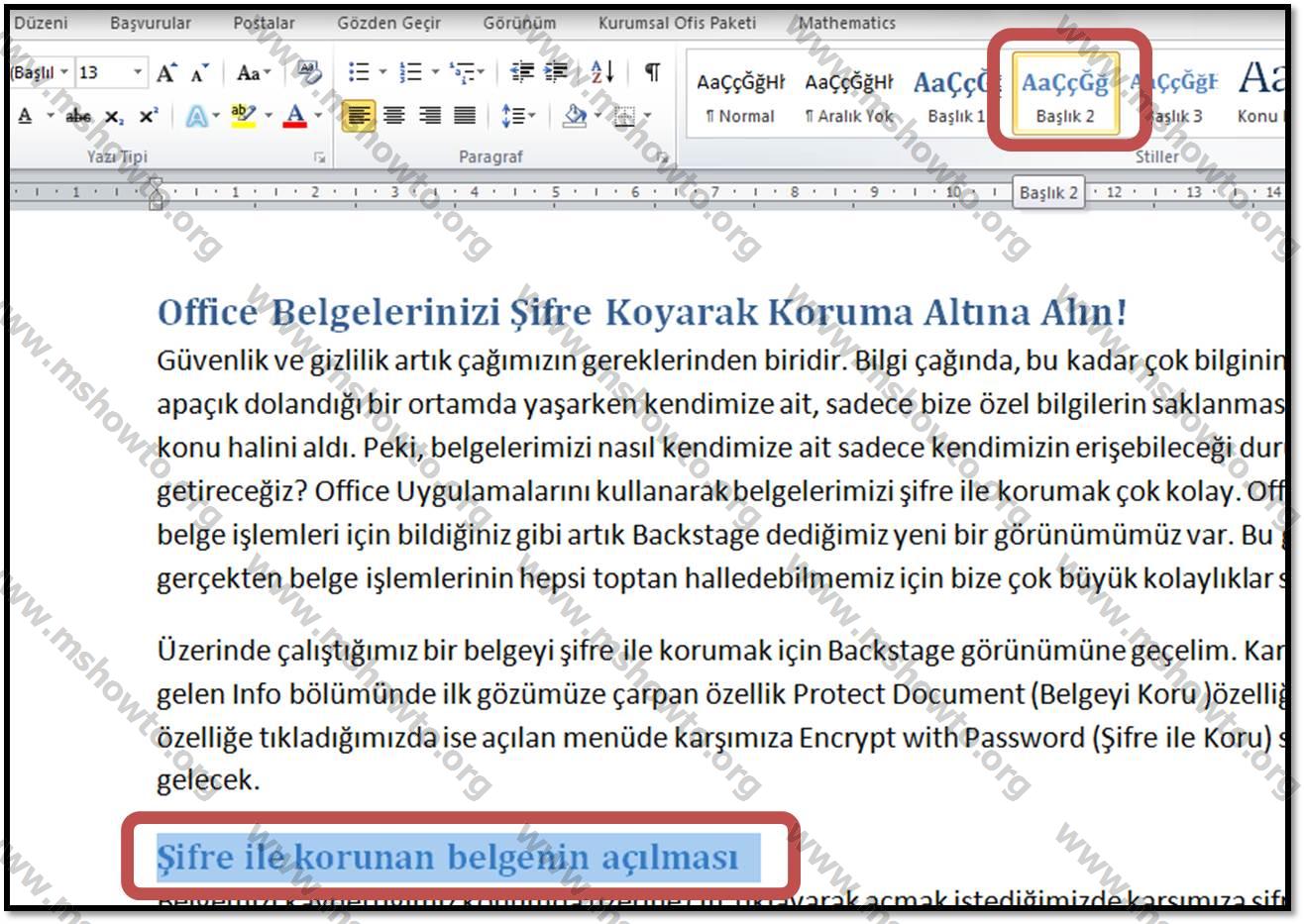Viewport: 1304px width, 924px height.
Task: Open the underline style dropdown arrow
Action: click(49, 117)
